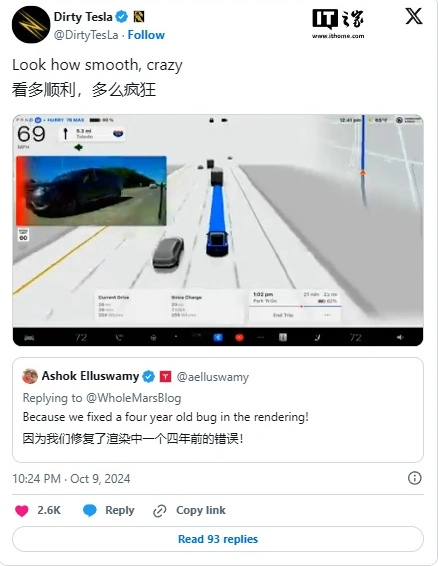438x566 pixels.
Task: Open Dirty Tesla profile avatar
Action: pyautogui.click(x=31, y=25)
